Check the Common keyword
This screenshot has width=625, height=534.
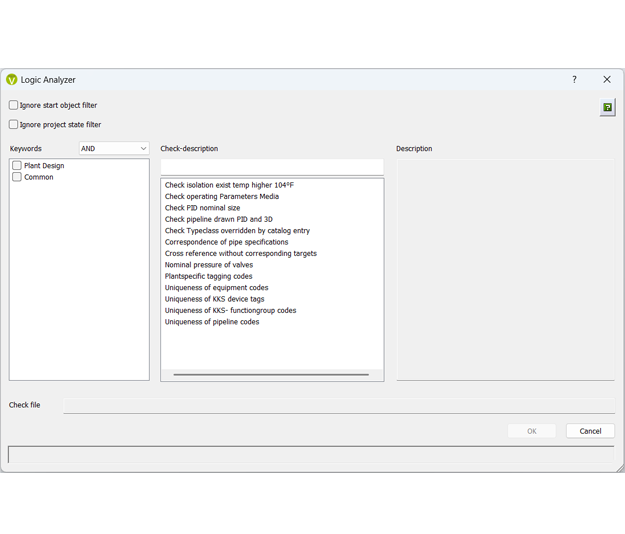click(17, 177)
